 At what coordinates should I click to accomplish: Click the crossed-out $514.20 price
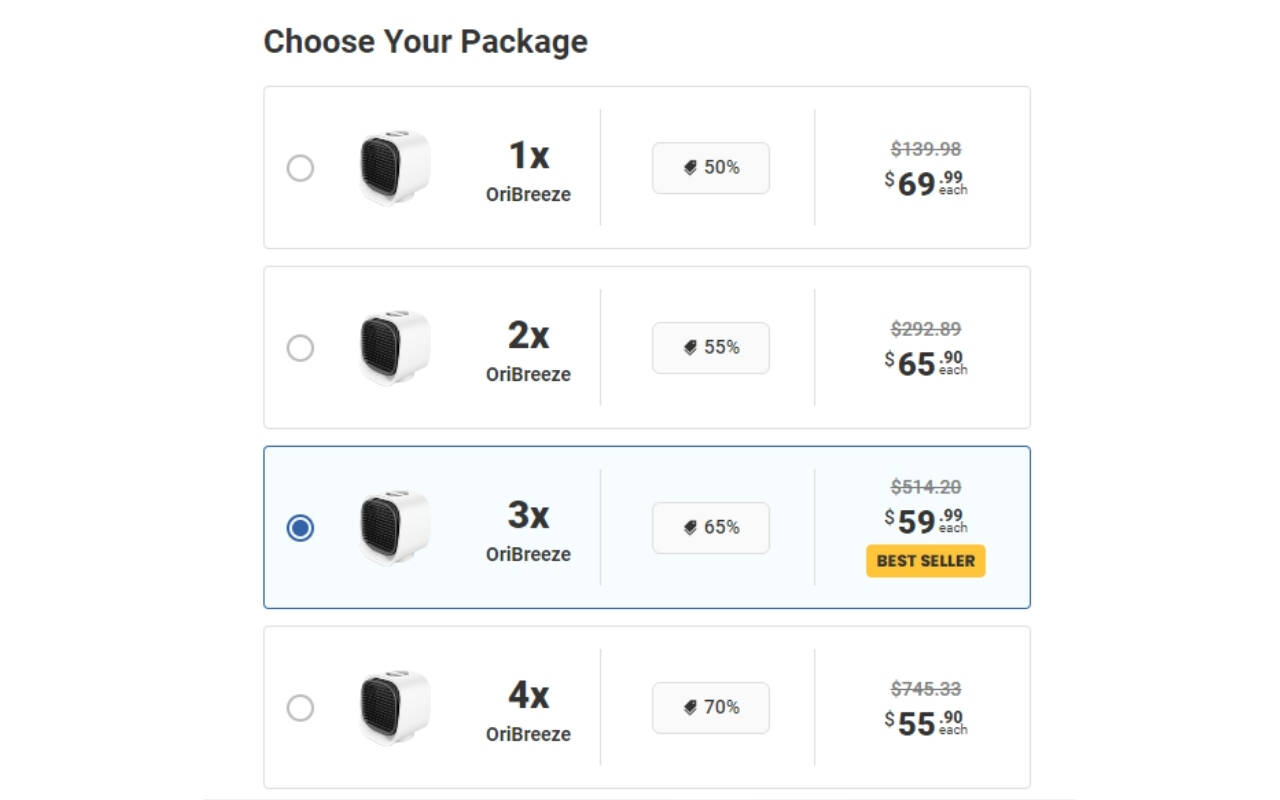[925, 487]
